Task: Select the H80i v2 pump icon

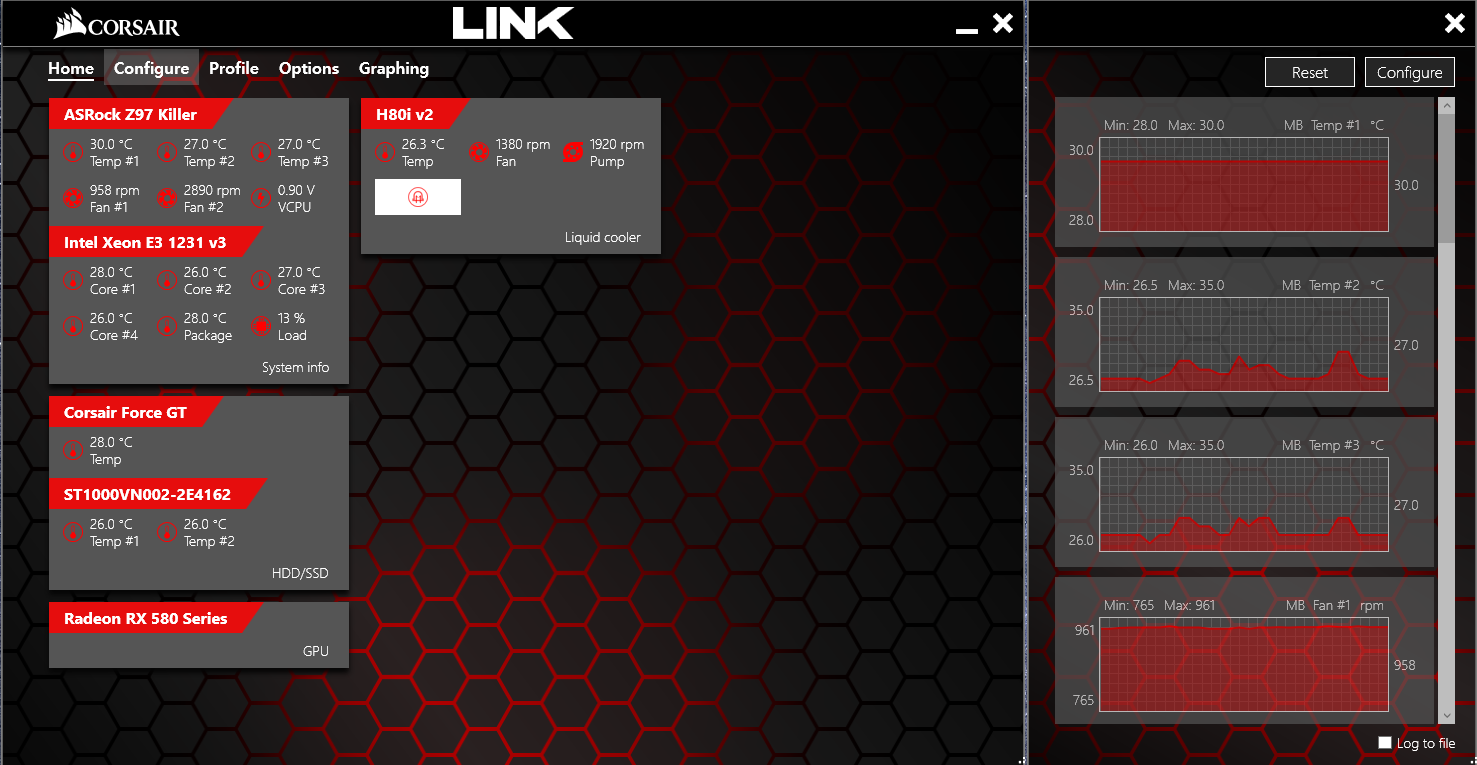Action: (573, 152)
